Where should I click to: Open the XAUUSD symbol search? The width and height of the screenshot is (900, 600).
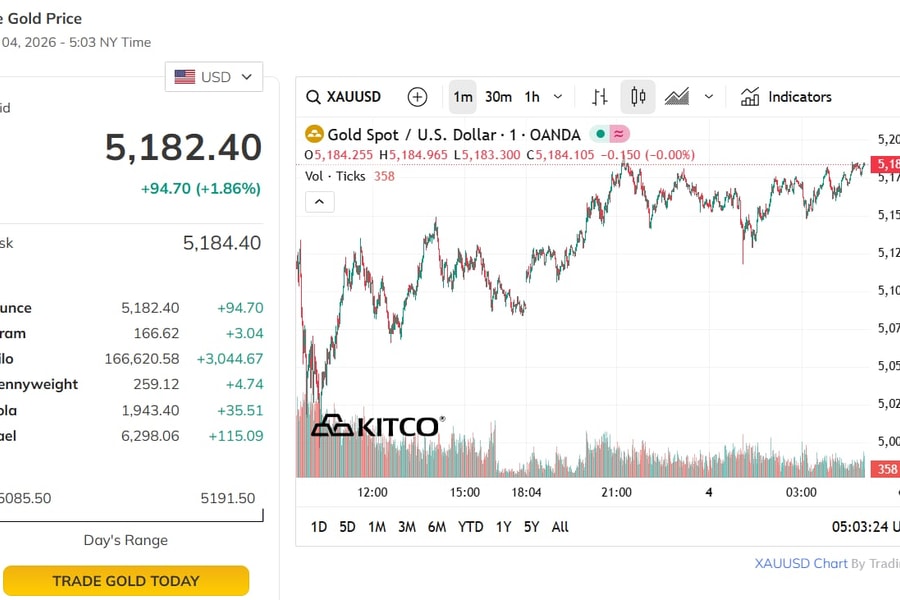pos(344,97)
